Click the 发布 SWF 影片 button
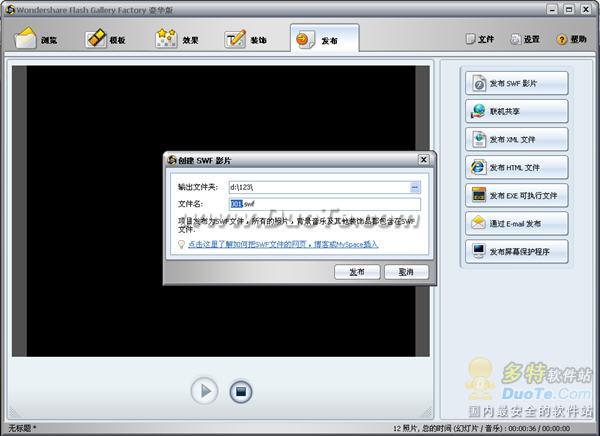The width and height of the screenshot is (600, 436). (517, 83)
